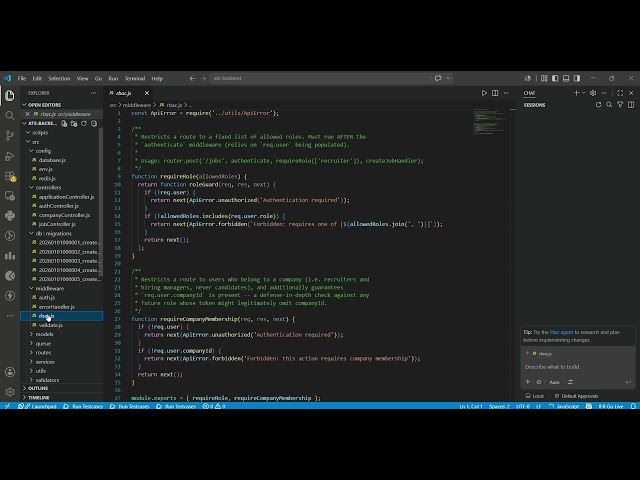Create new file in ATS-BACKEND explorer
The height and width of the screenshot is (480, 640).
pos(64,123)
